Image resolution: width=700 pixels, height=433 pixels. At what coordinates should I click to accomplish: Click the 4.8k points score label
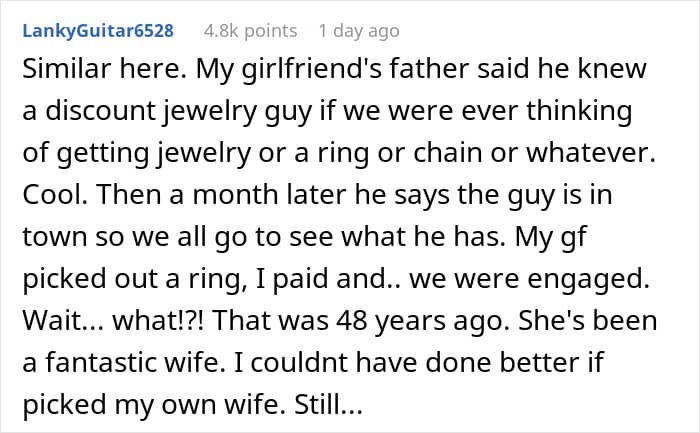[250, 31]
